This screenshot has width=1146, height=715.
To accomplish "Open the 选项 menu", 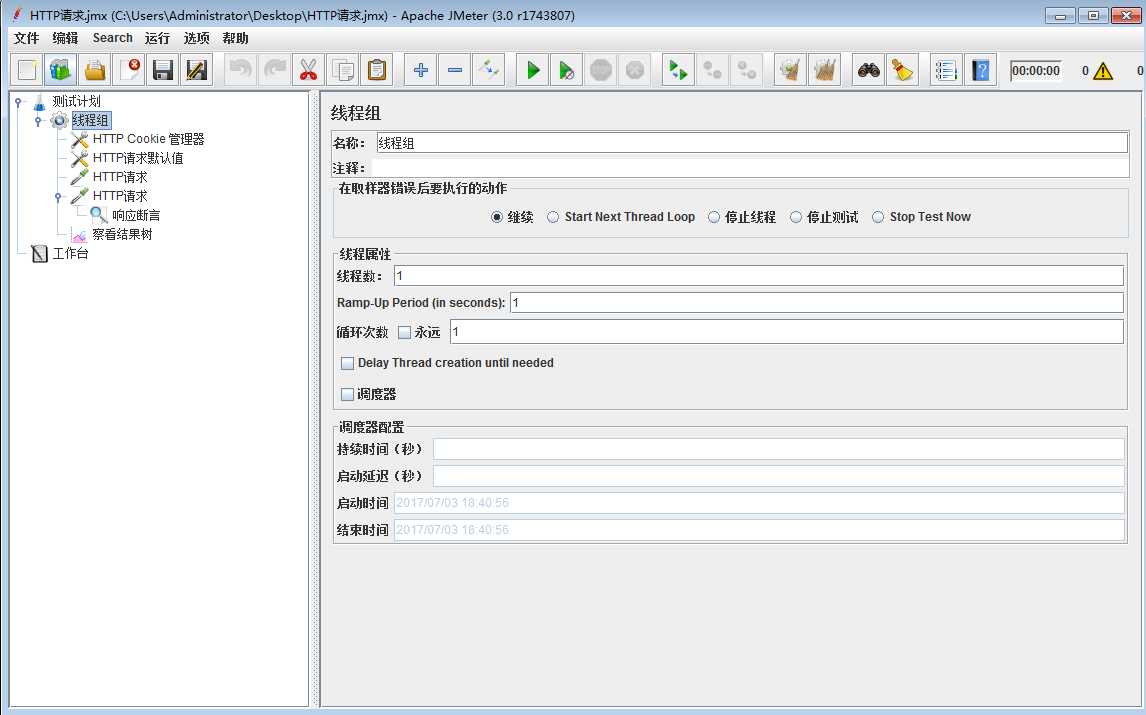I will pos(197,38).
